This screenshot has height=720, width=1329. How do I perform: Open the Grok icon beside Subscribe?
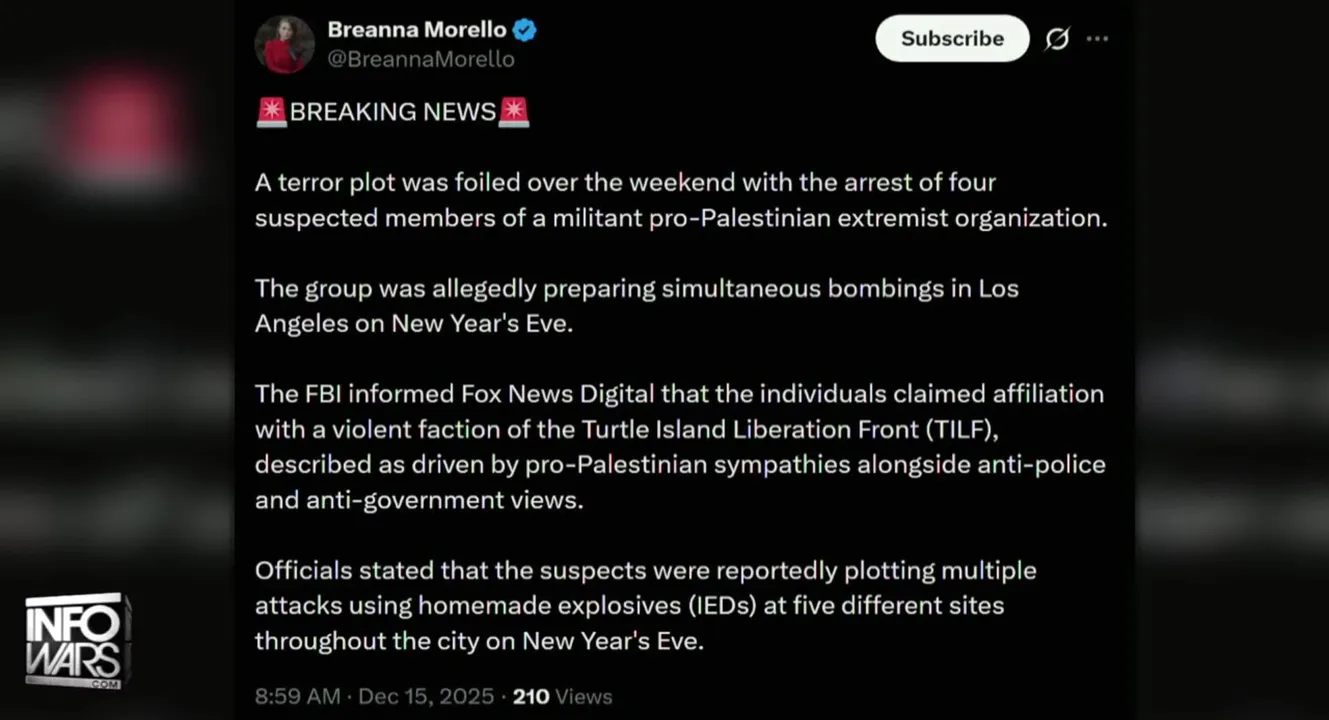(1057, 39)
